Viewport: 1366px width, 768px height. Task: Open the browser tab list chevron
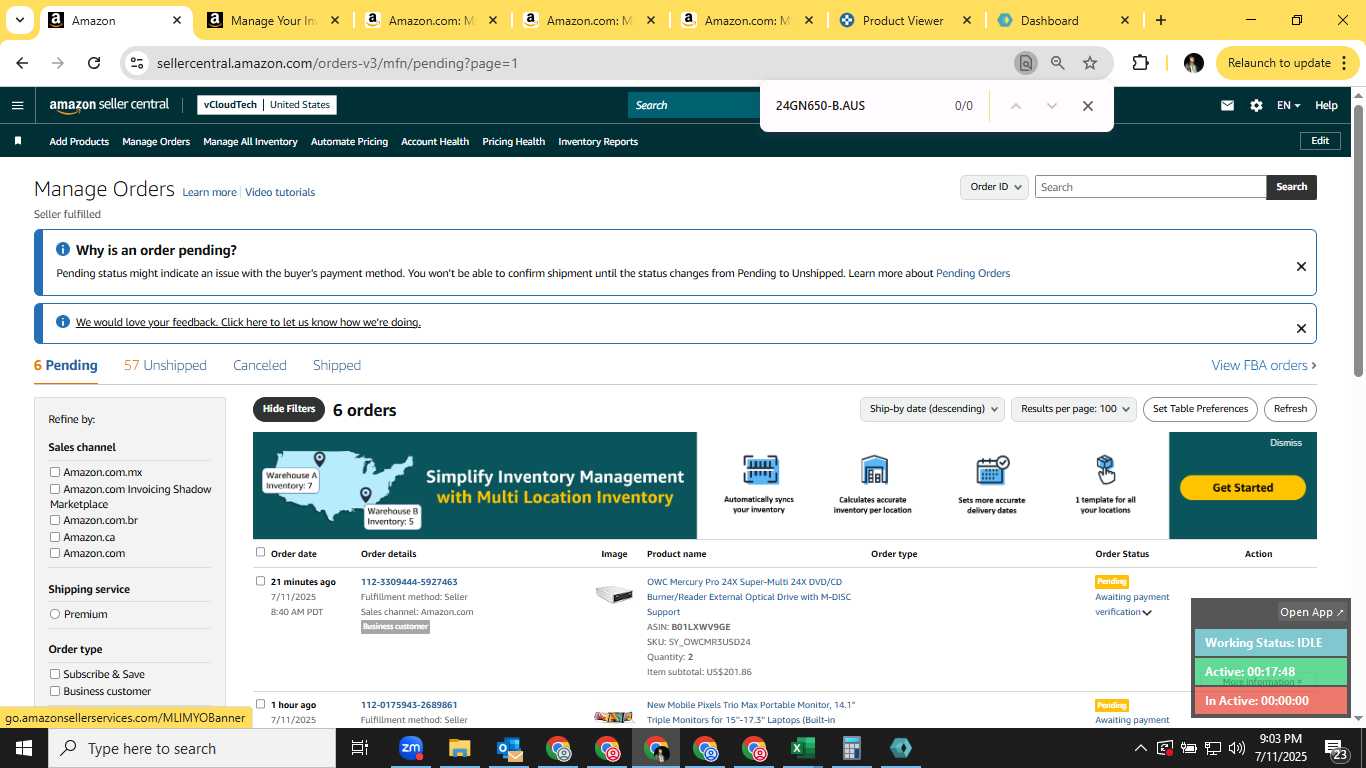[x=19, y=20]
